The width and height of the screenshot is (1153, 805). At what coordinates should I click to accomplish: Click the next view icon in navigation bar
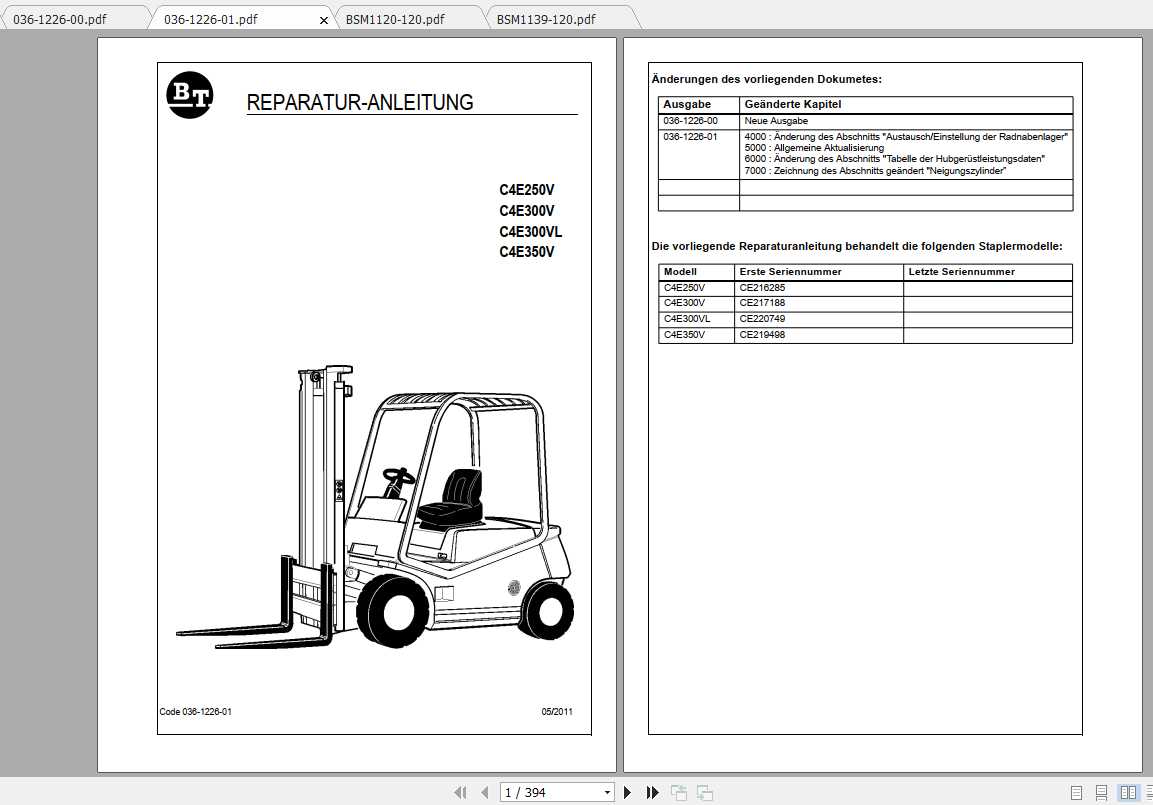(x=704, y=793)
